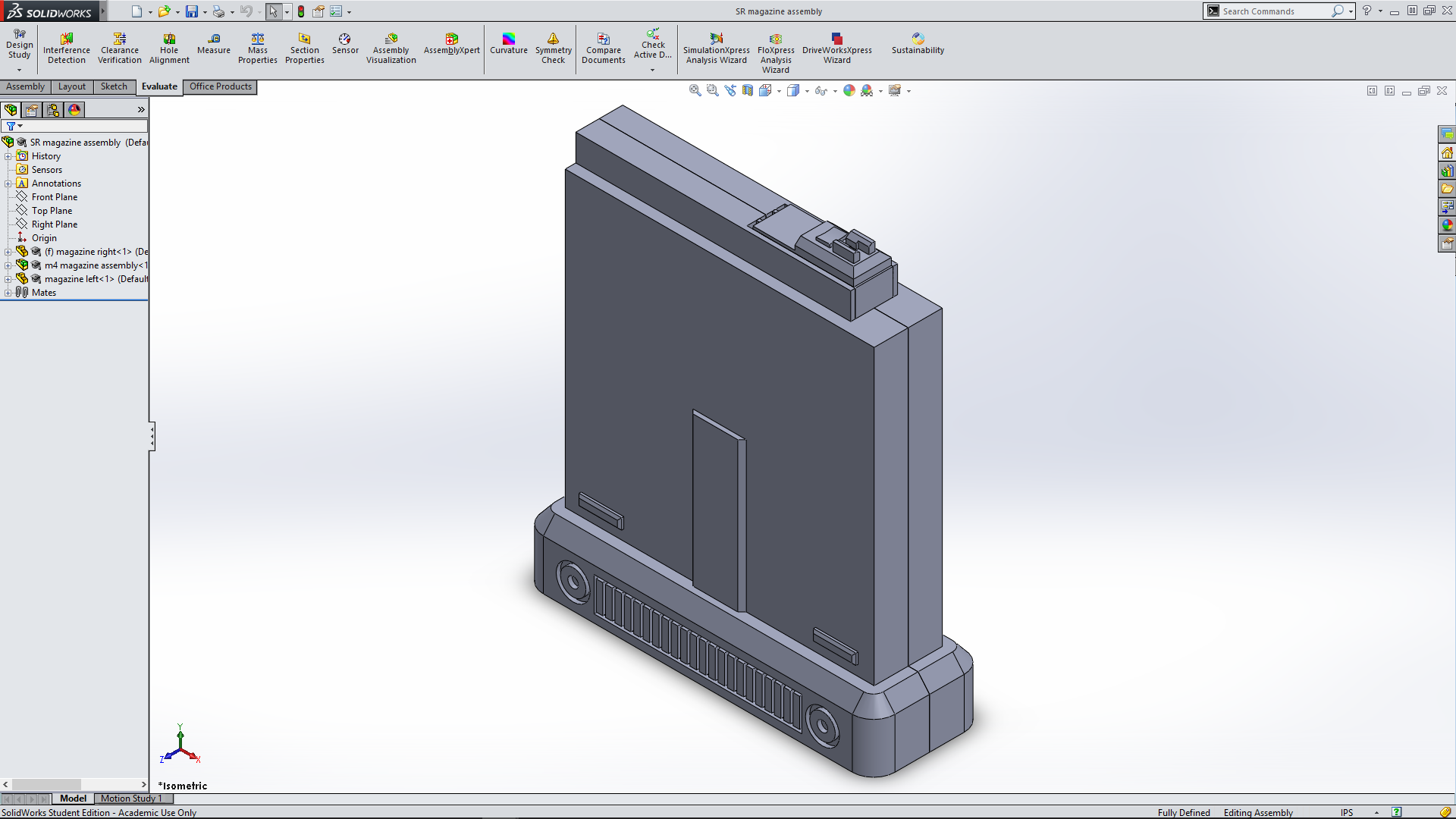Image resolution: width=1456 pixels, height=819 pixels.
Task: Open Mass Properties
Action: pos(258,48)
